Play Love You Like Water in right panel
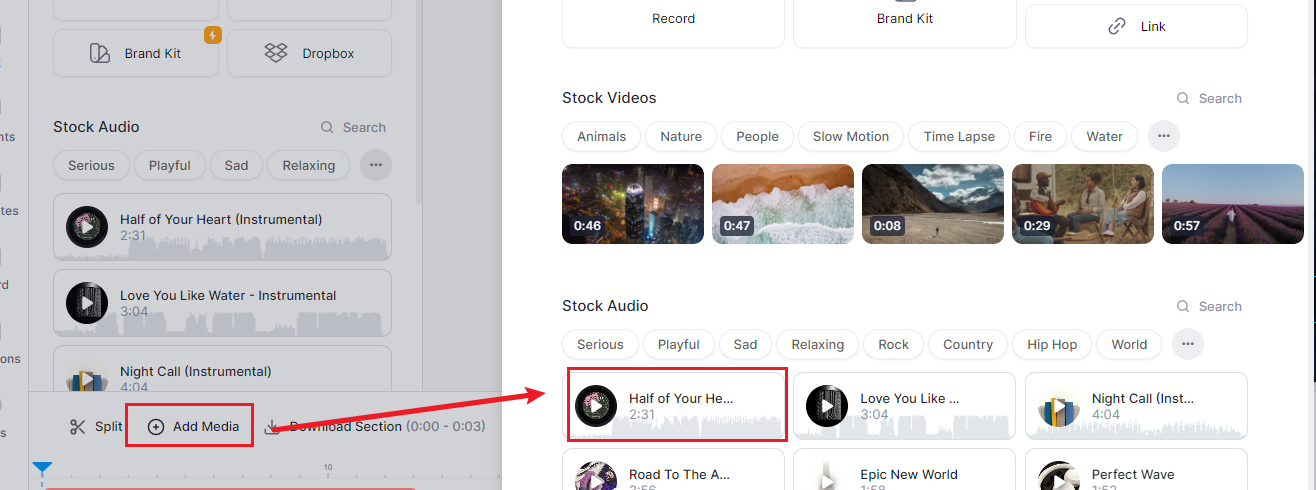 827,407
